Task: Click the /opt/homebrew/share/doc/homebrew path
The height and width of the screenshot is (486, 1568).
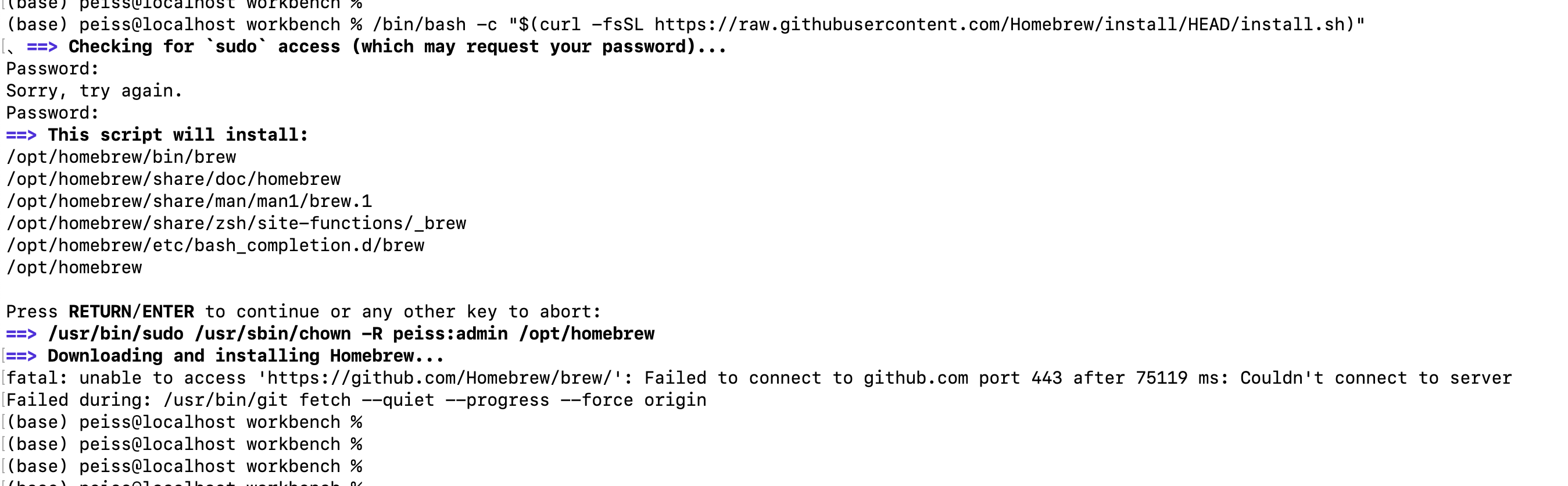Action: (173, 179)
